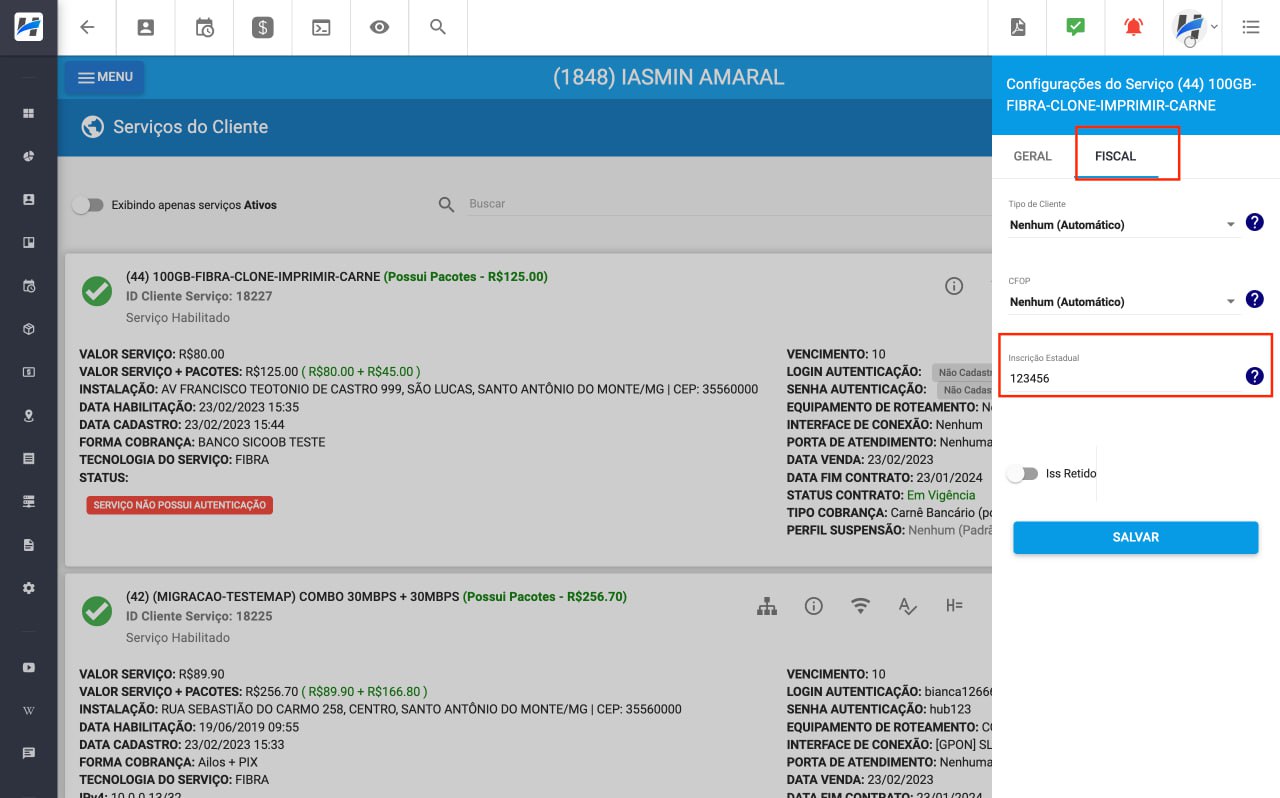The height and width of the screenshot is (798, 1280).
Task: Open the pie chart icon in sidebar
Action: [28, 156]
